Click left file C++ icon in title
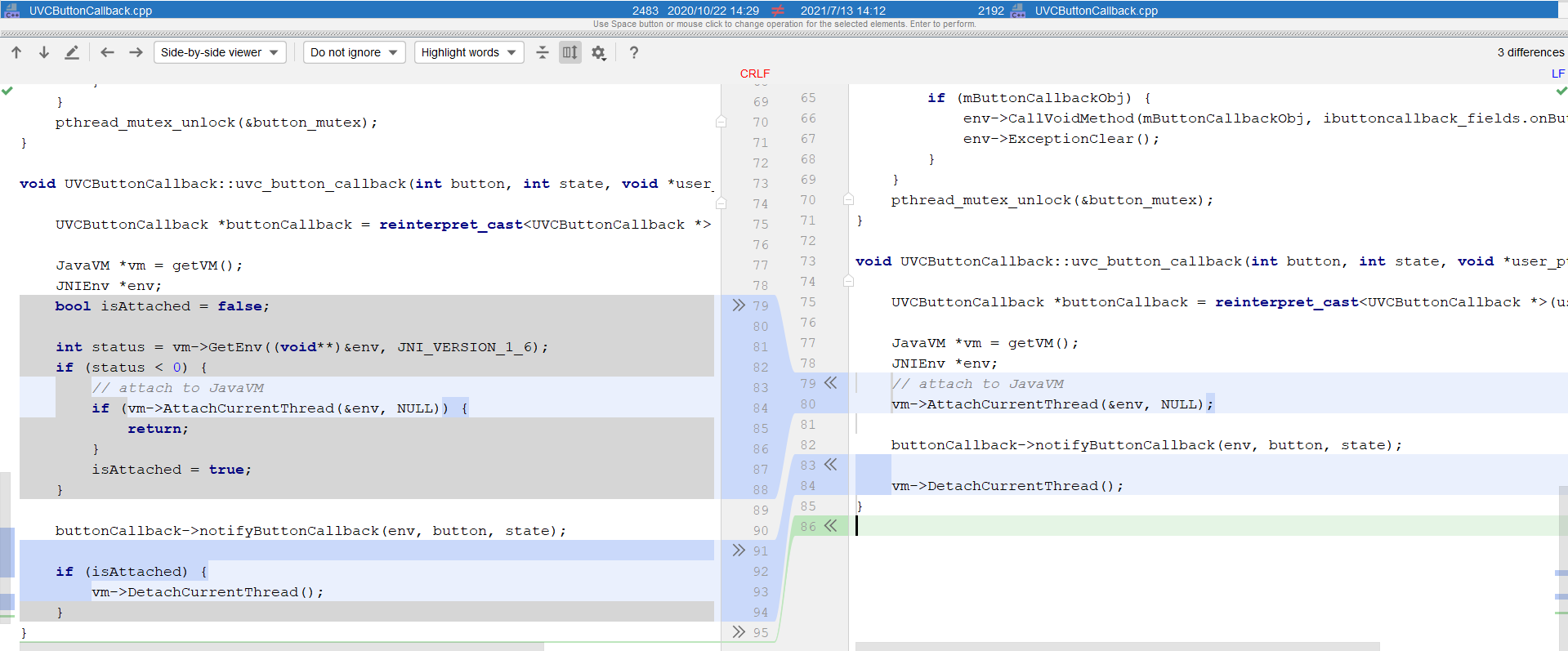Viewport: 1568px width, 651px height. tap(12, 11)
